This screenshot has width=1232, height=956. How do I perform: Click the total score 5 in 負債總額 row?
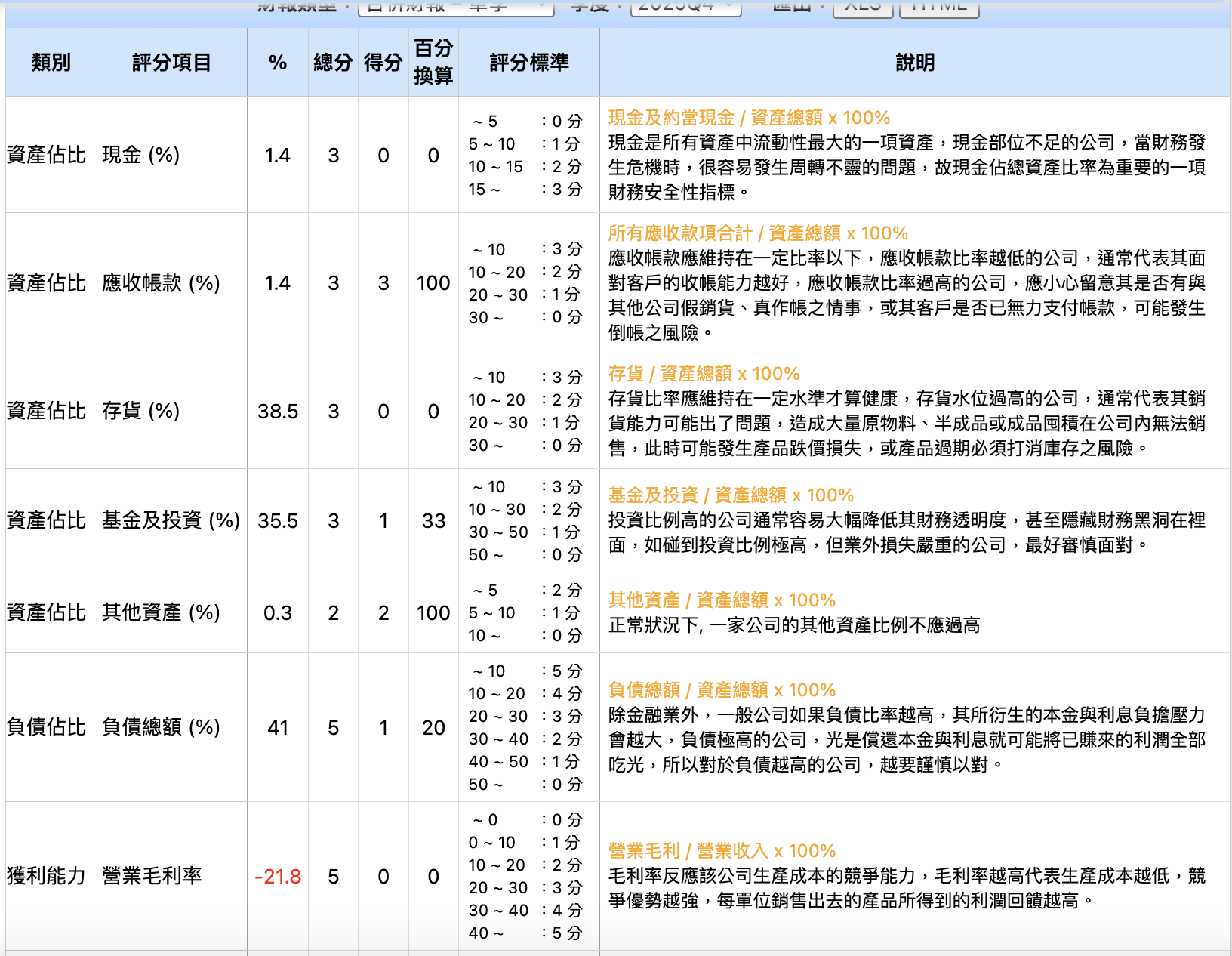tap(333, 727)
